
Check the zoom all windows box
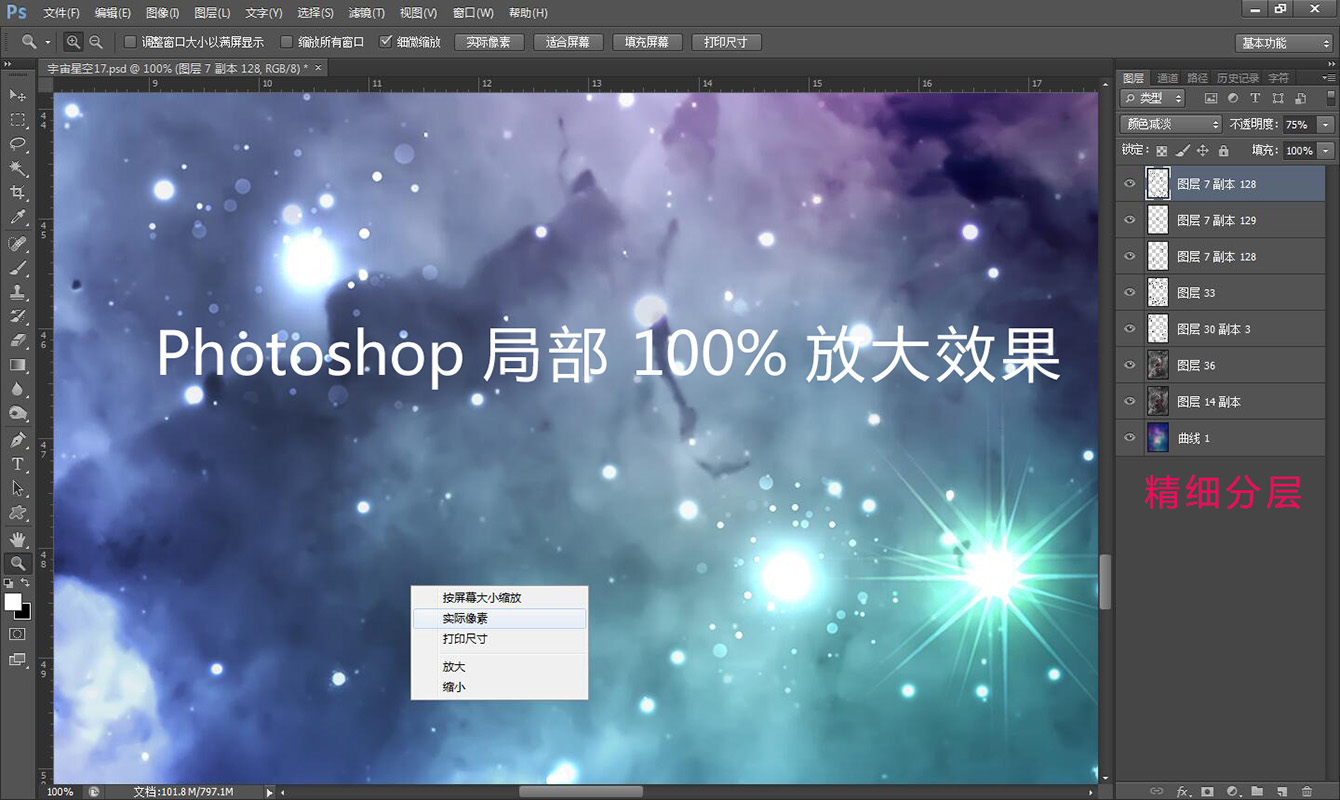click(x=287, y=42)
